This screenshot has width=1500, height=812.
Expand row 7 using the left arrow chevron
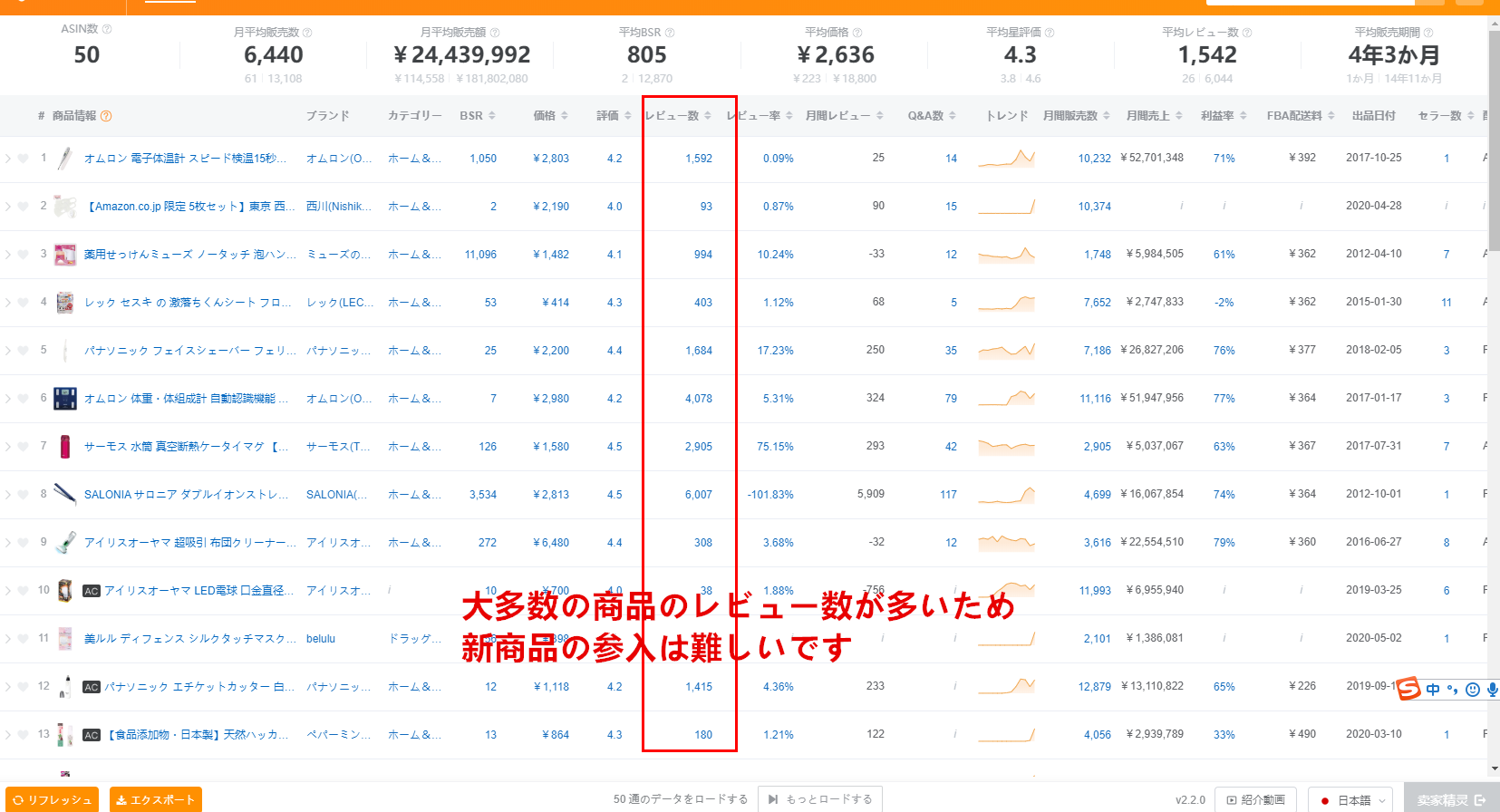pos(8,447)
